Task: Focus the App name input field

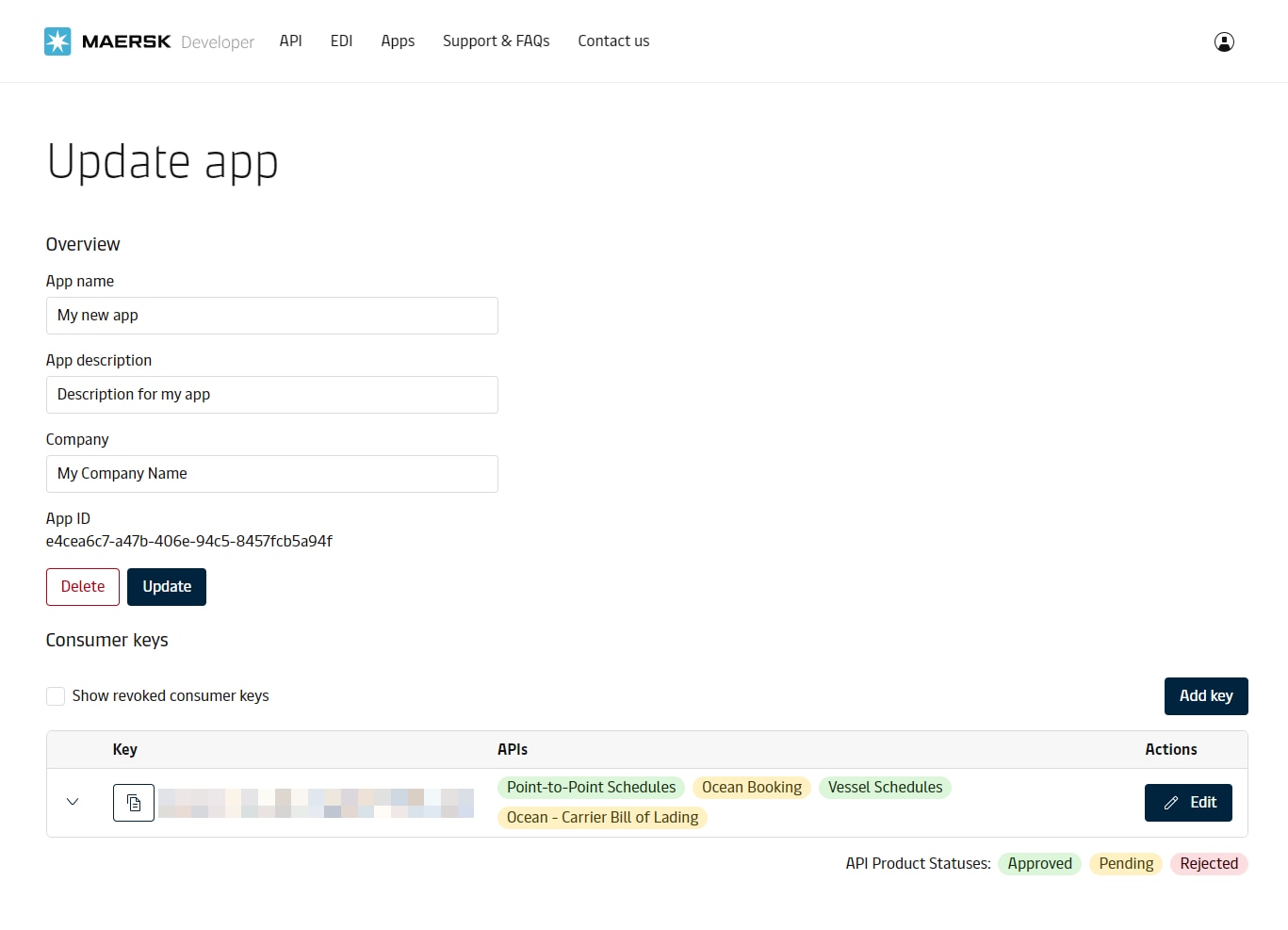Action: coord(271,316)
